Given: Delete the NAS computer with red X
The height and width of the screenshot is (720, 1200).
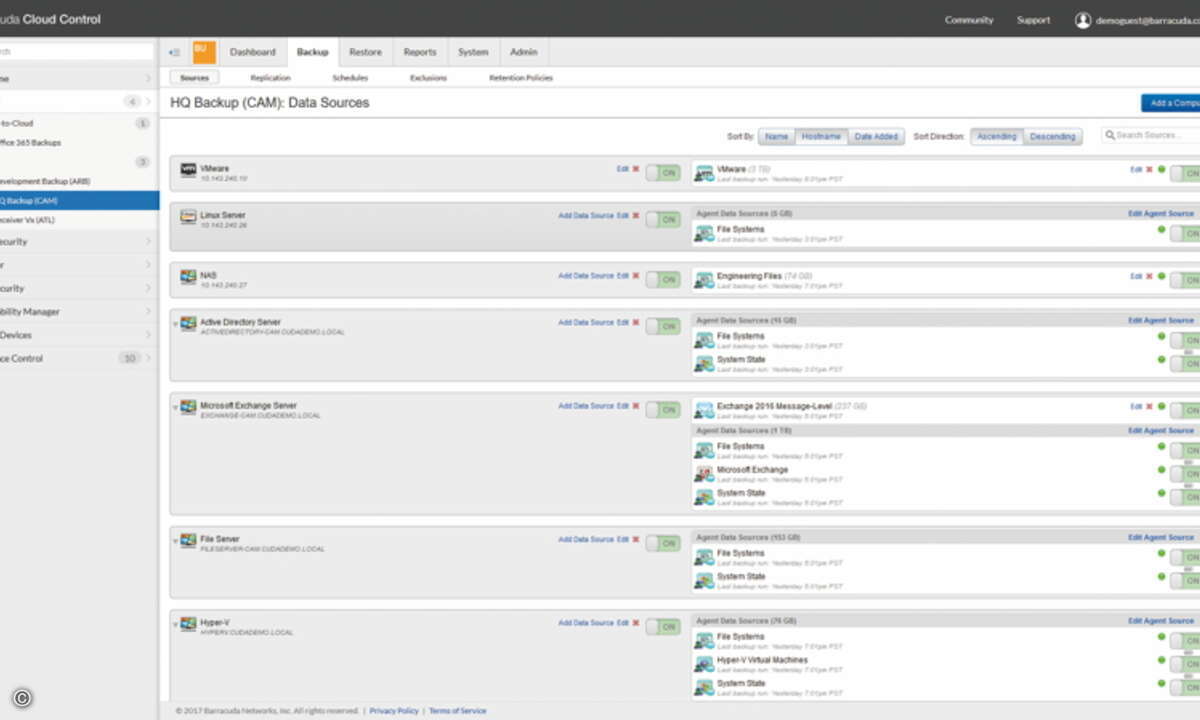Looking at the screenshot, I should [635, 275].
